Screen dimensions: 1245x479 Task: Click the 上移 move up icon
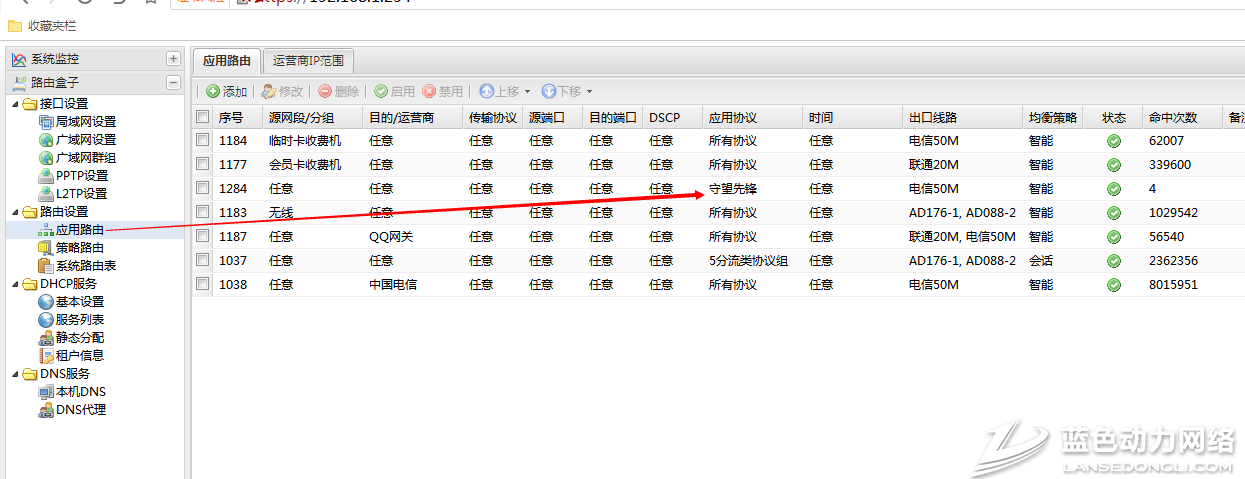(x=486, y=91)
